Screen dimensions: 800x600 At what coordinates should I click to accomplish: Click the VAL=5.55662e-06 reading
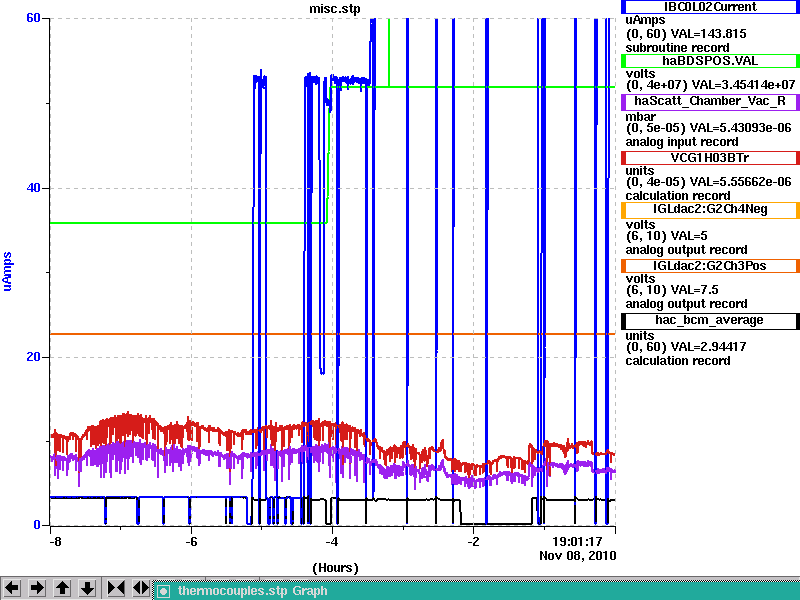point(740,182)
